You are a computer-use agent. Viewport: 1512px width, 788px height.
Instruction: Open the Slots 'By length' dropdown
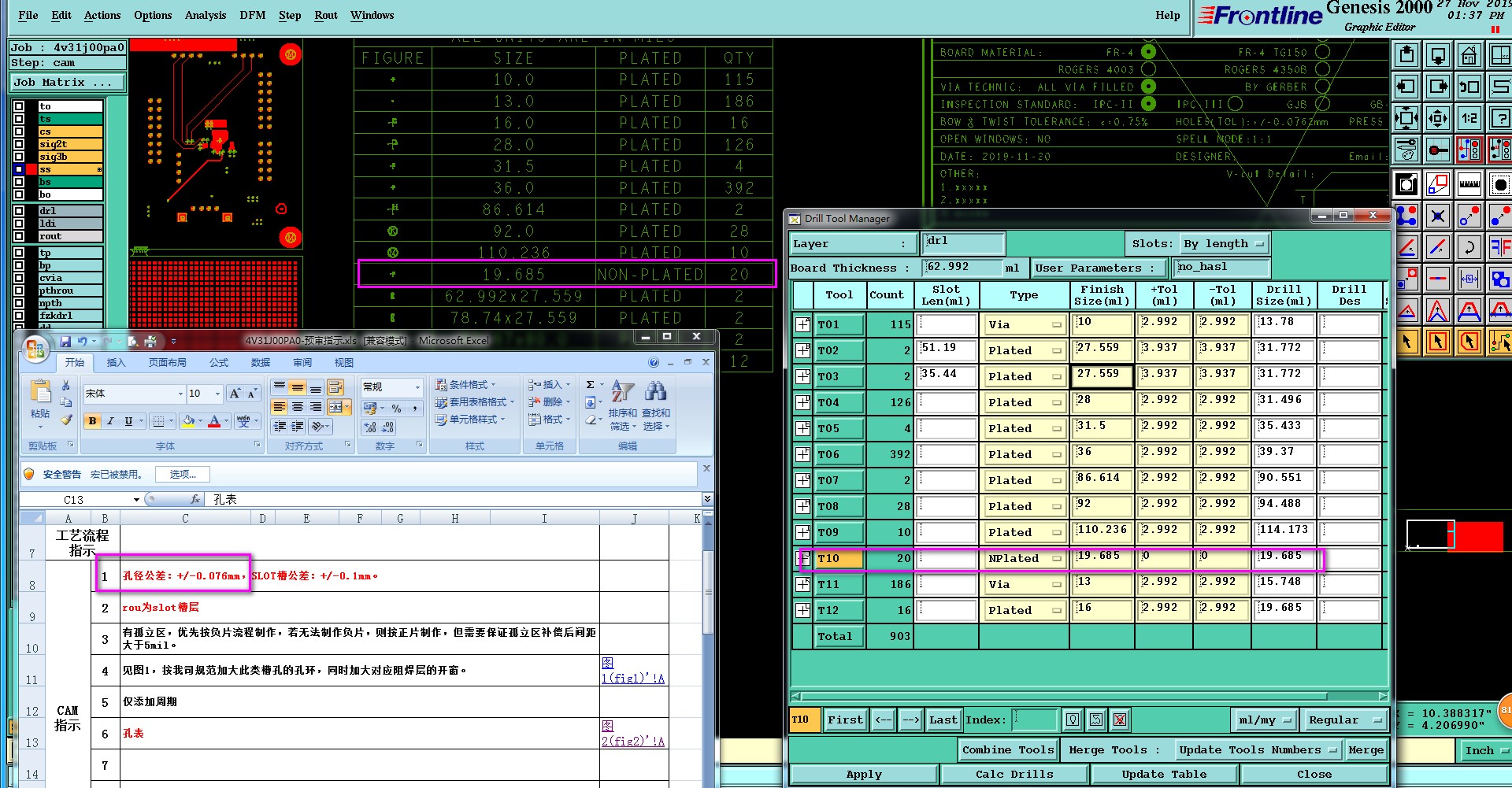pos(1225,244)
